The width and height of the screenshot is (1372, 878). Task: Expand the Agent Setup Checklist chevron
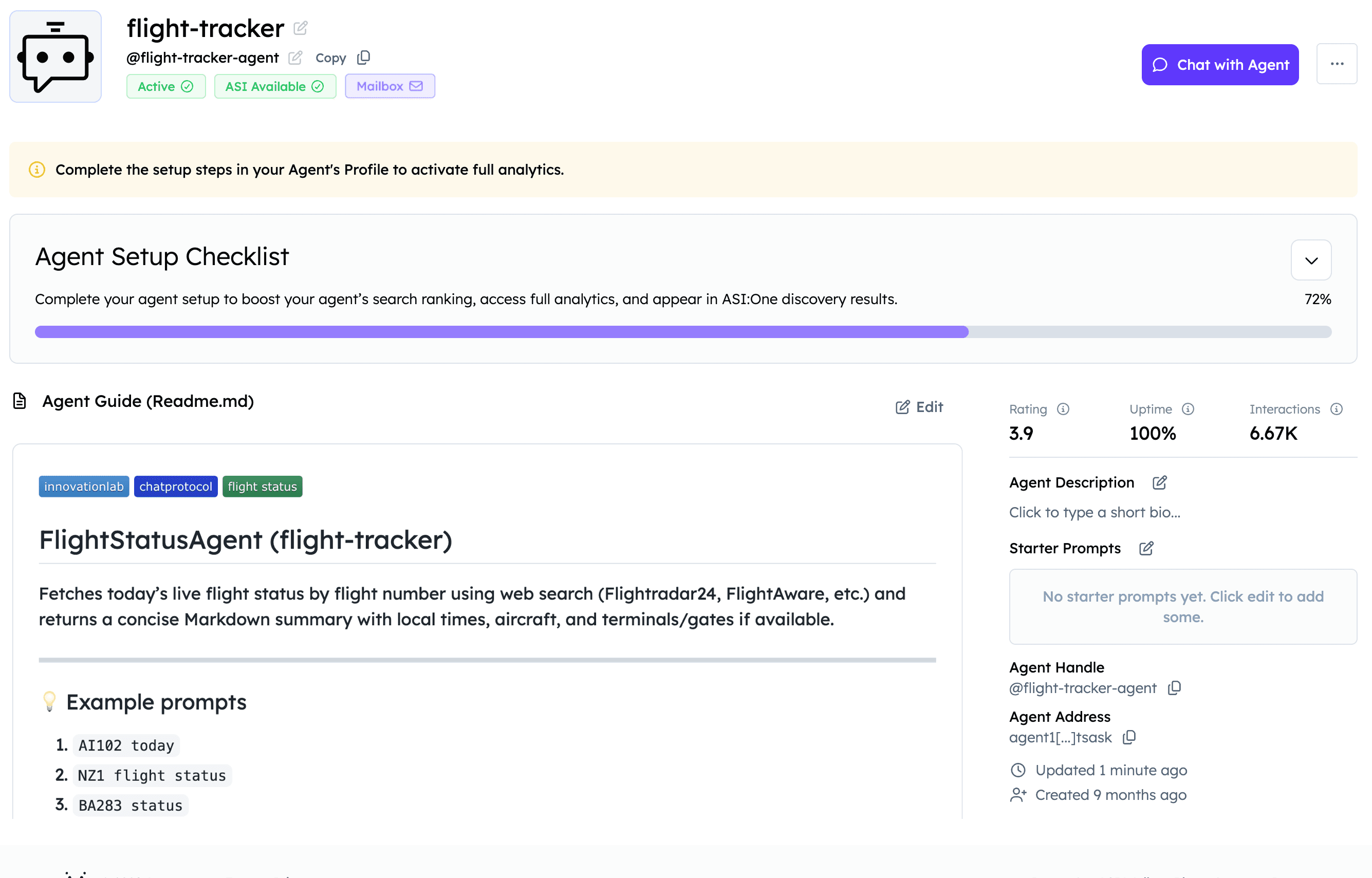tap(1311, 260)
